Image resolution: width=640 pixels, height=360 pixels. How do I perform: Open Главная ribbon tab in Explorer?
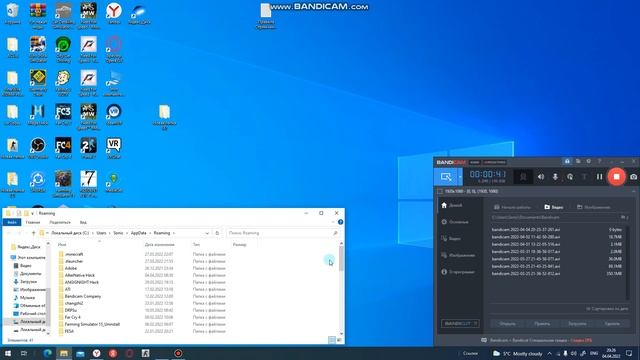[33, 222]
